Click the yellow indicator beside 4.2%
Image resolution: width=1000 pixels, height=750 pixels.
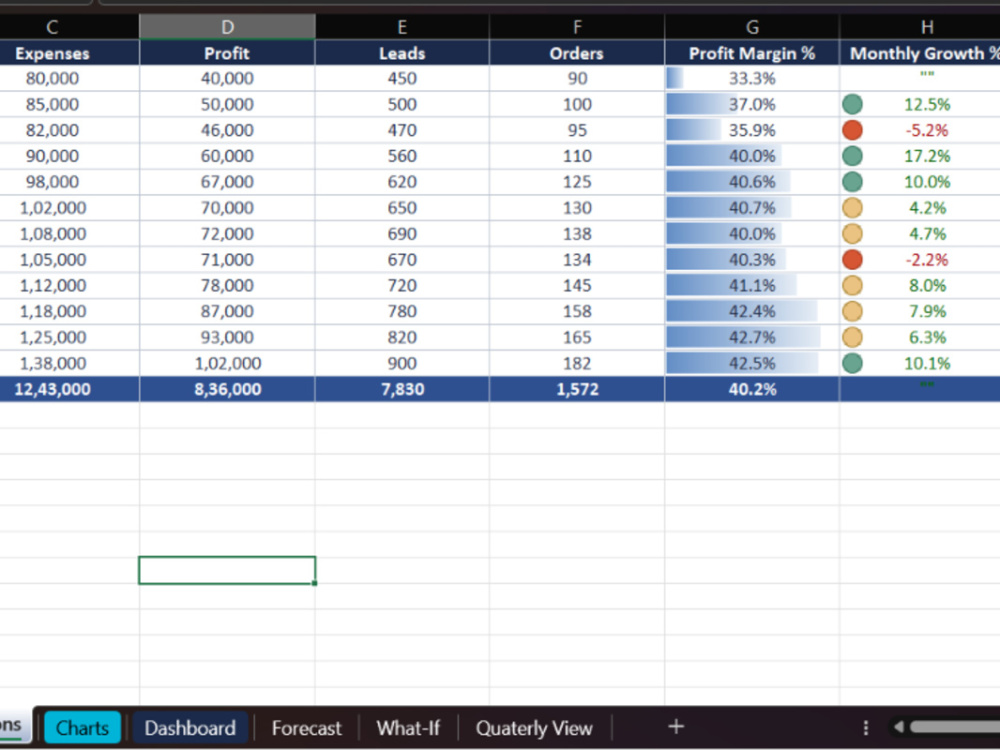click(x=852, y=208)
